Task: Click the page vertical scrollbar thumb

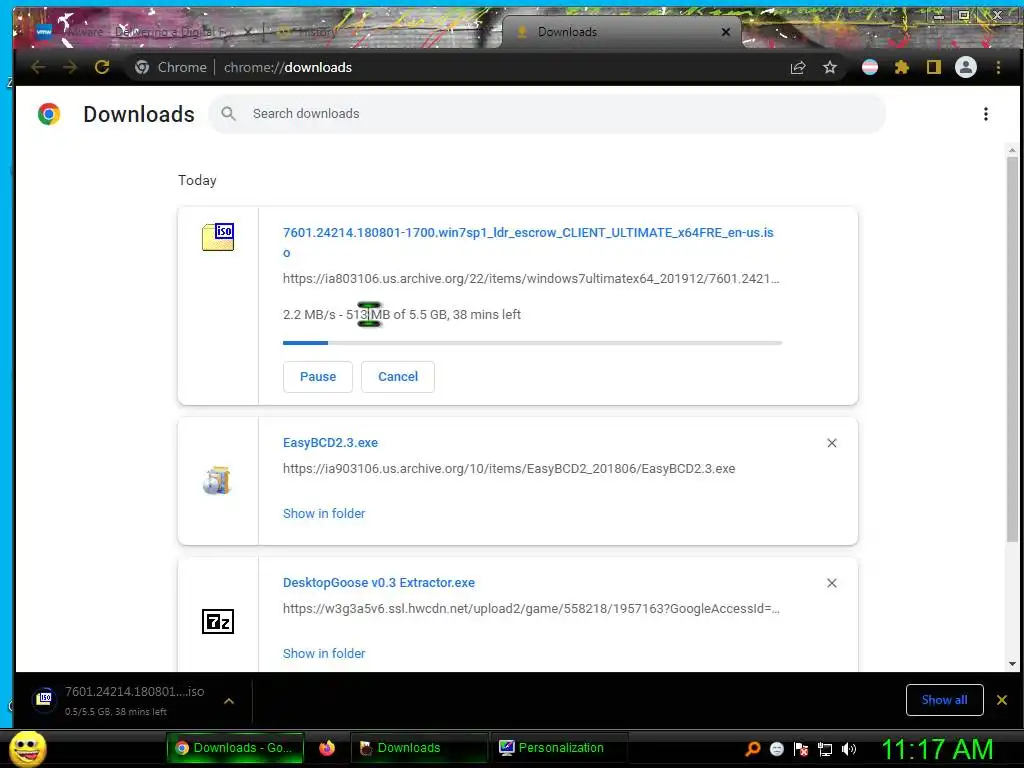Action: (x=1012, y=349)
